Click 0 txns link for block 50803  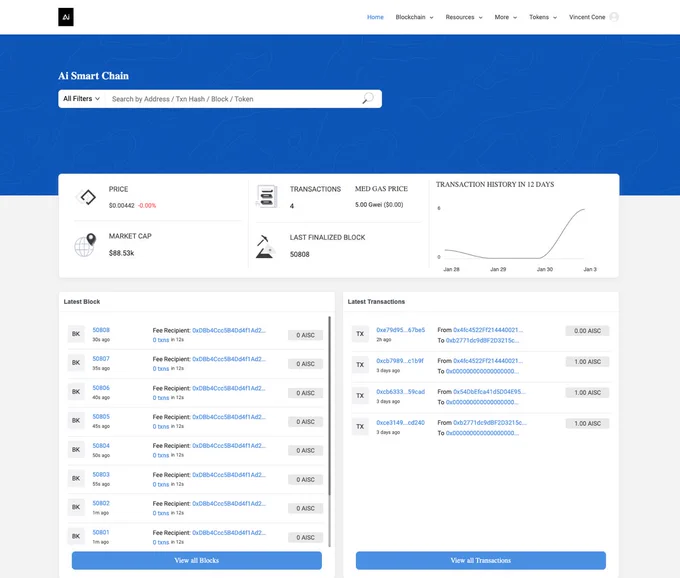point(160,484)
